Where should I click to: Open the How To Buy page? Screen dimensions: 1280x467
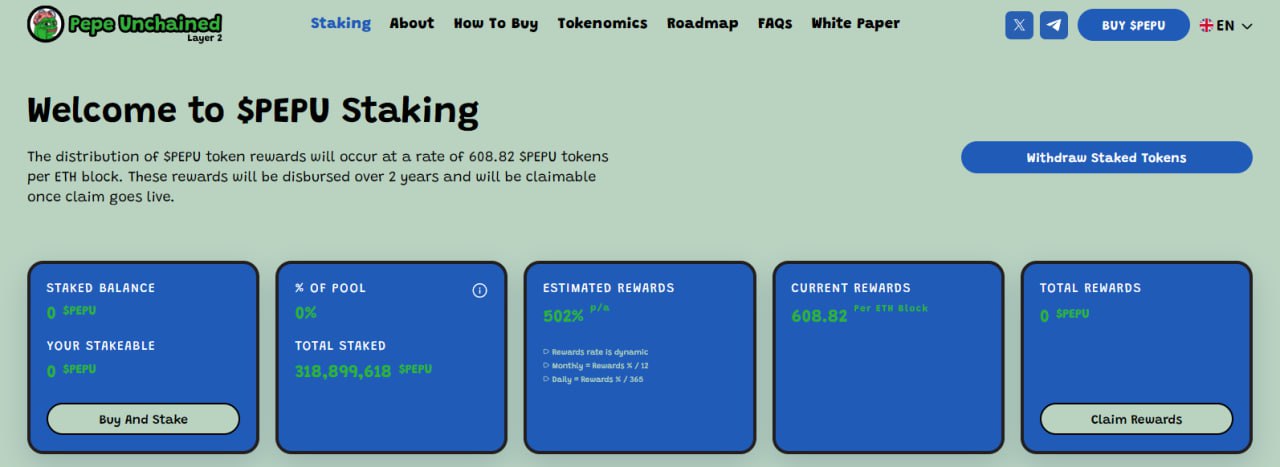[x=495, y=23]
